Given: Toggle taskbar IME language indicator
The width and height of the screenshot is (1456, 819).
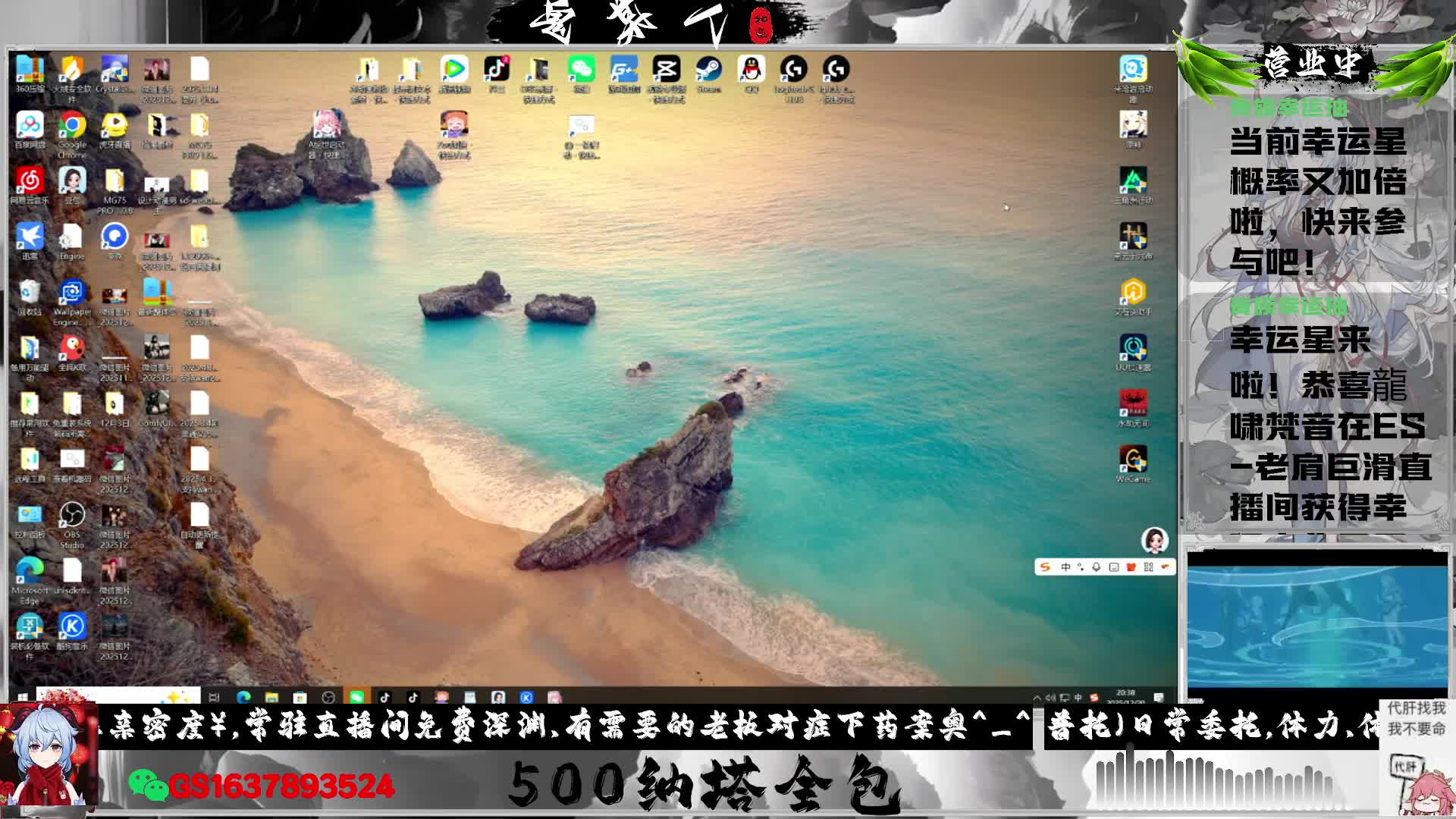Looking at the screenshot, I should [x=1078, y=698].
